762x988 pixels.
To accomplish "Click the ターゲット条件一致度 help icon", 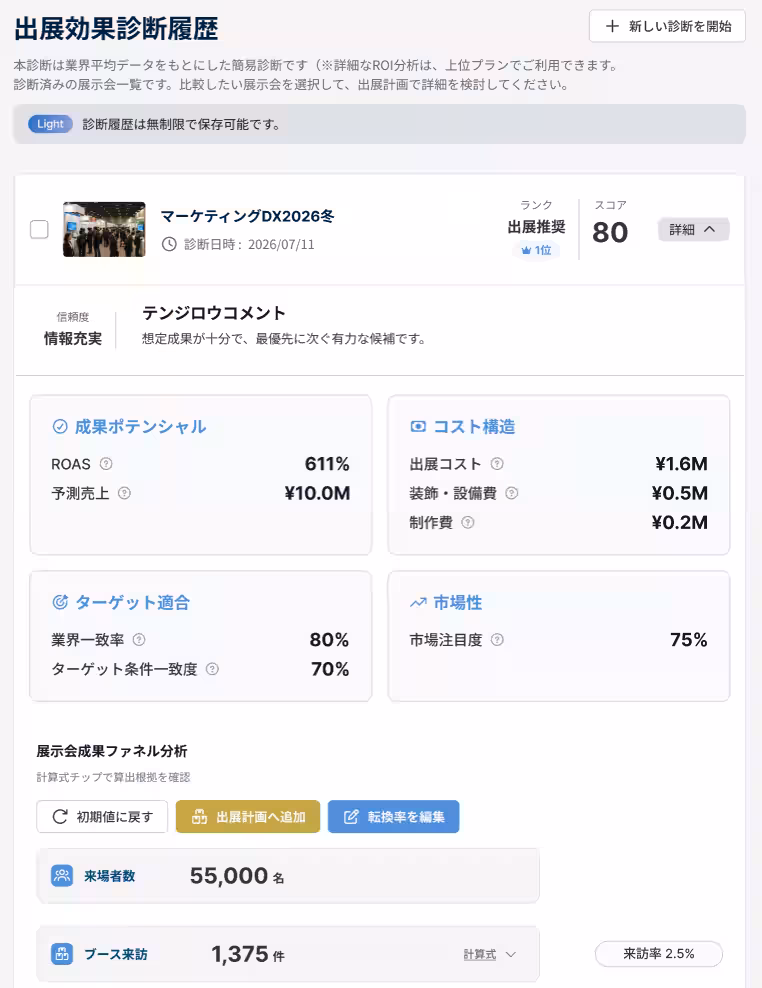I will click(212, 669).
